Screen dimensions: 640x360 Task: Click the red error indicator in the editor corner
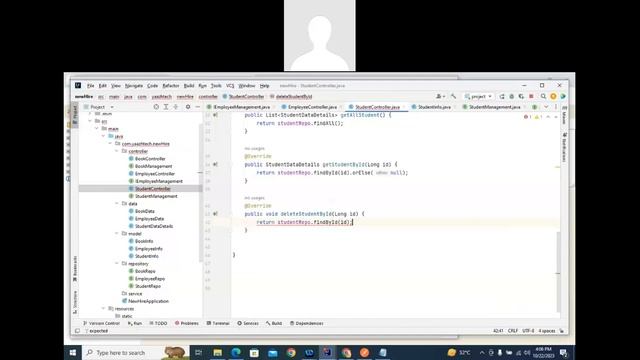[x=527, y=117]
